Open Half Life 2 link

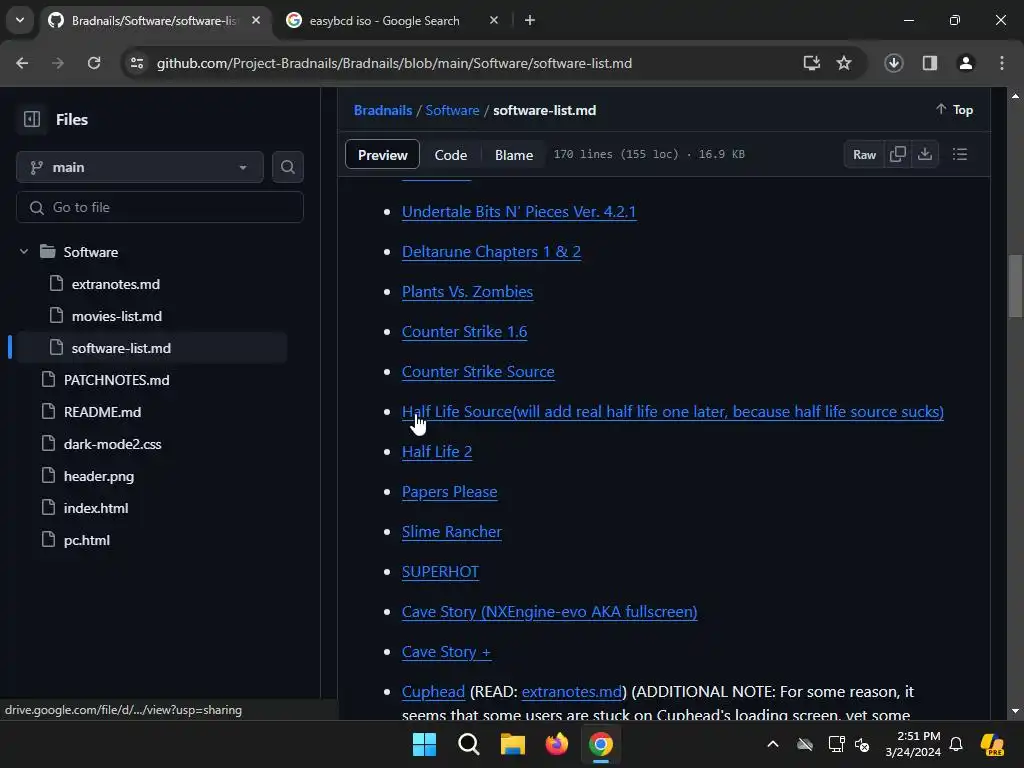coord(437,452)
